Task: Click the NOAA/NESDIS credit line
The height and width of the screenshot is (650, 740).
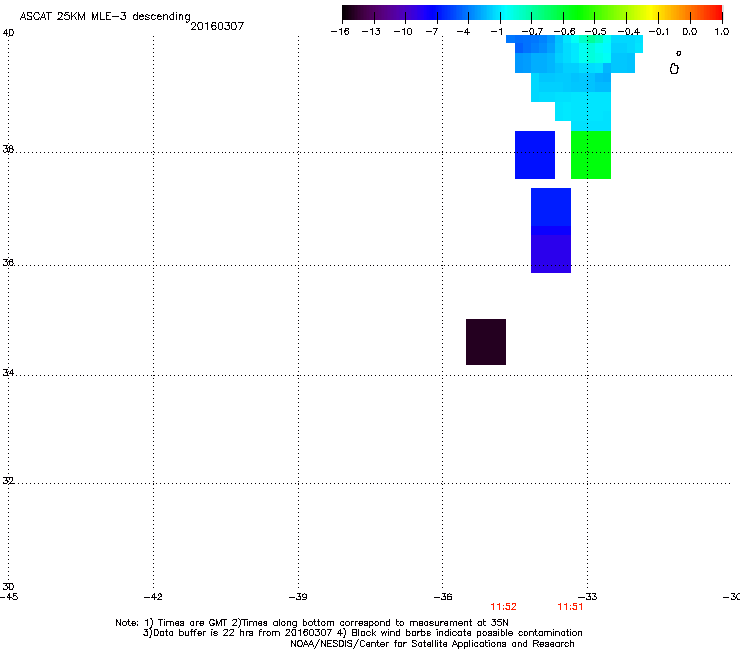Action: 432,644
